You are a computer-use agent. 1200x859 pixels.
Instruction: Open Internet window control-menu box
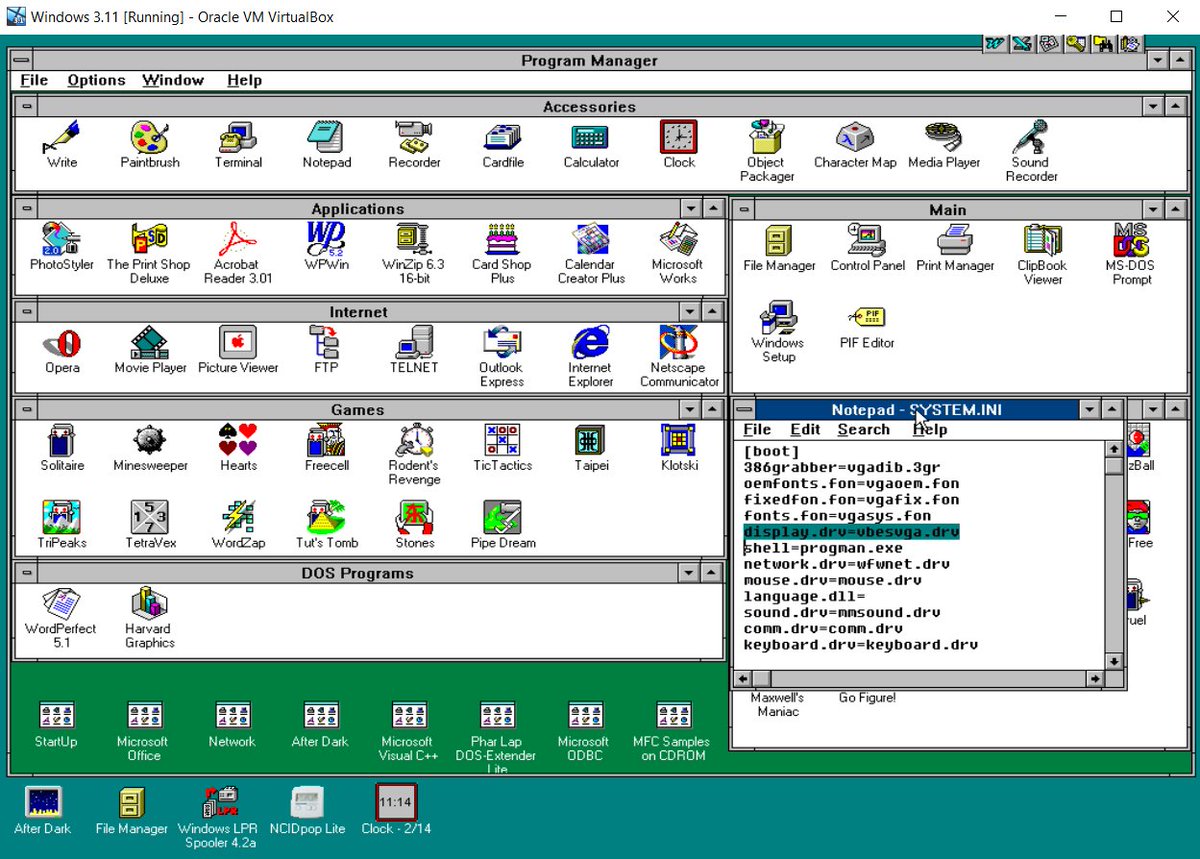[26, 312]
